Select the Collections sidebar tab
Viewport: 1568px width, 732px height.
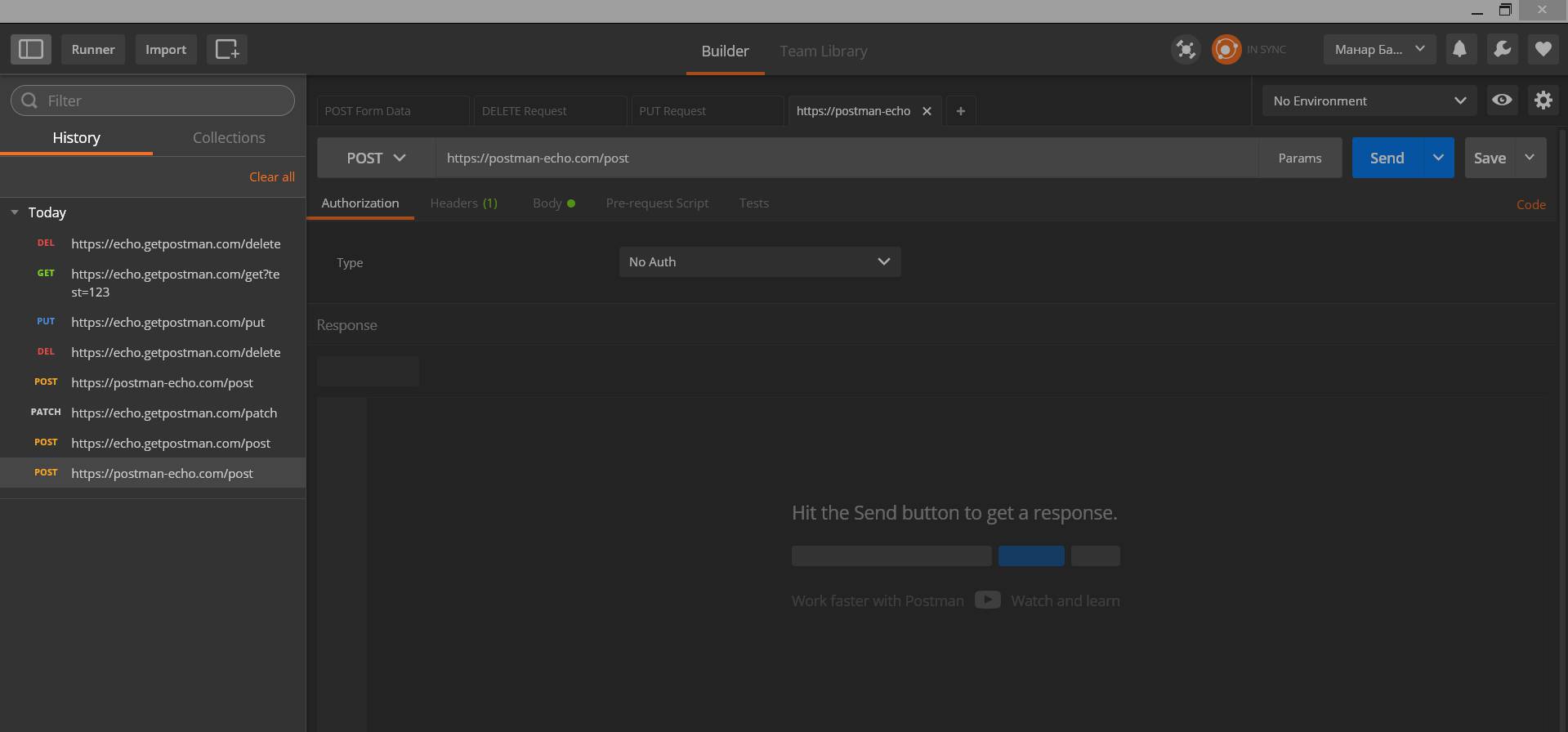pos(229,137)
